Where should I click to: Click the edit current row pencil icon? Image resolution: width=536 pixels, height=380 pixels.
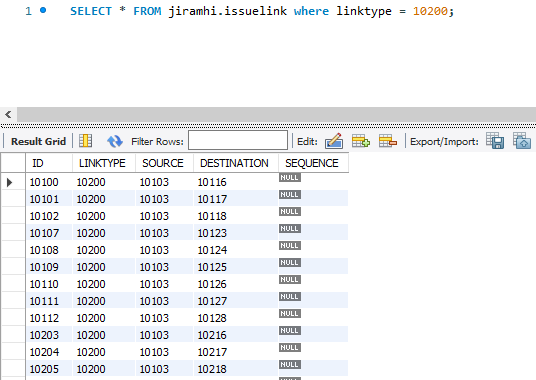click(334, 141)
